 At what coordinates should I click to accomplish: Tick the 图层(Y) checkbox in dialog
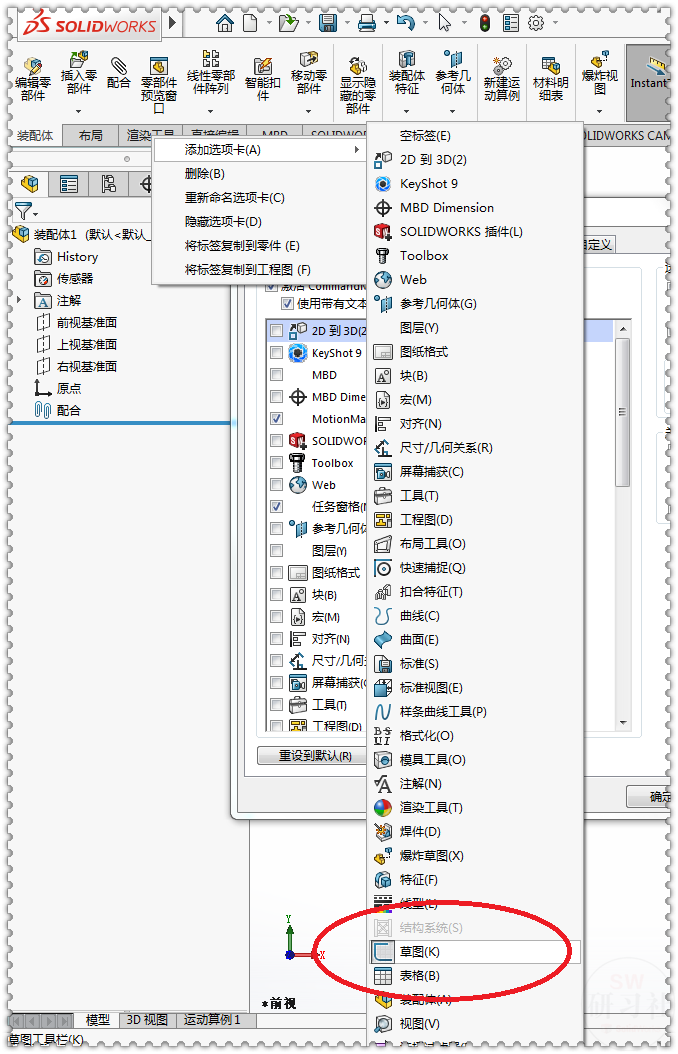click(276, 551)
